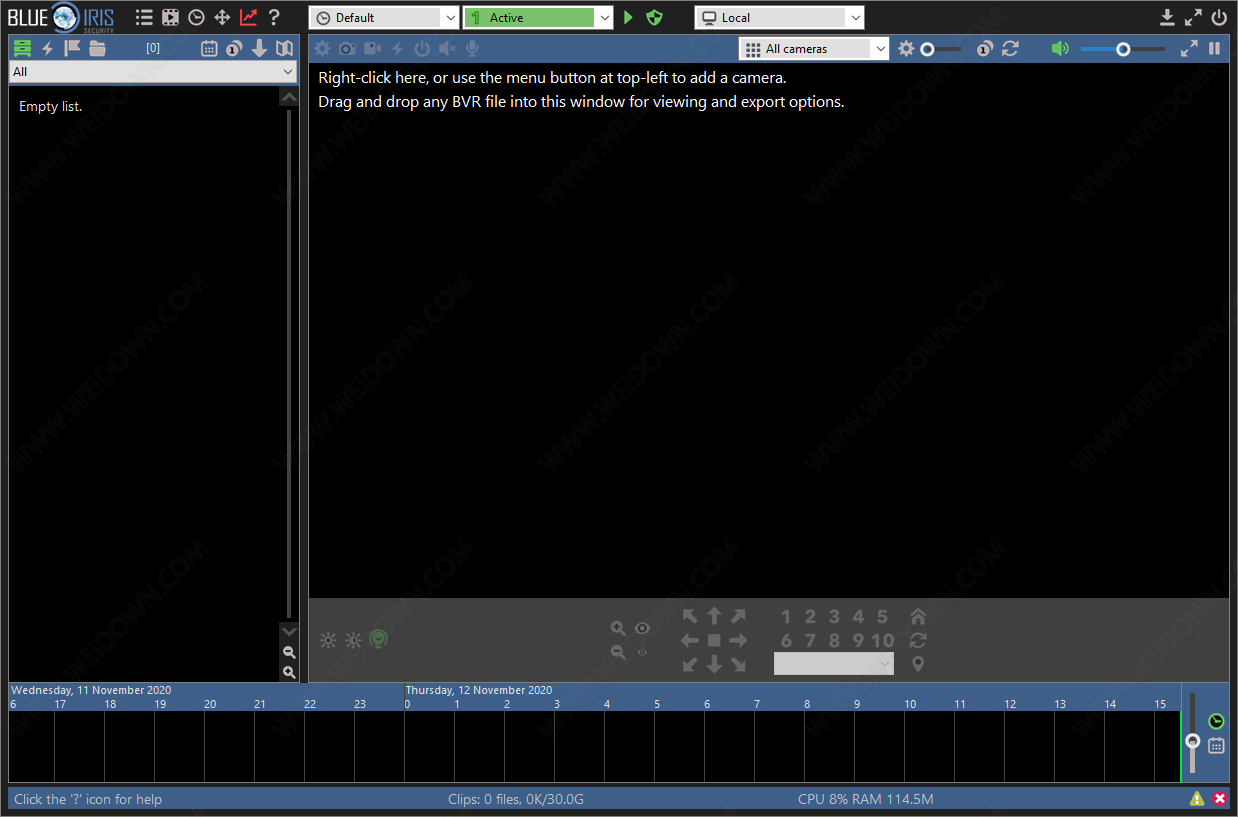Viewport: 1238px width, 817px height.
Task: Click the PTZ down arrow
Action: (x=714, y=664)
